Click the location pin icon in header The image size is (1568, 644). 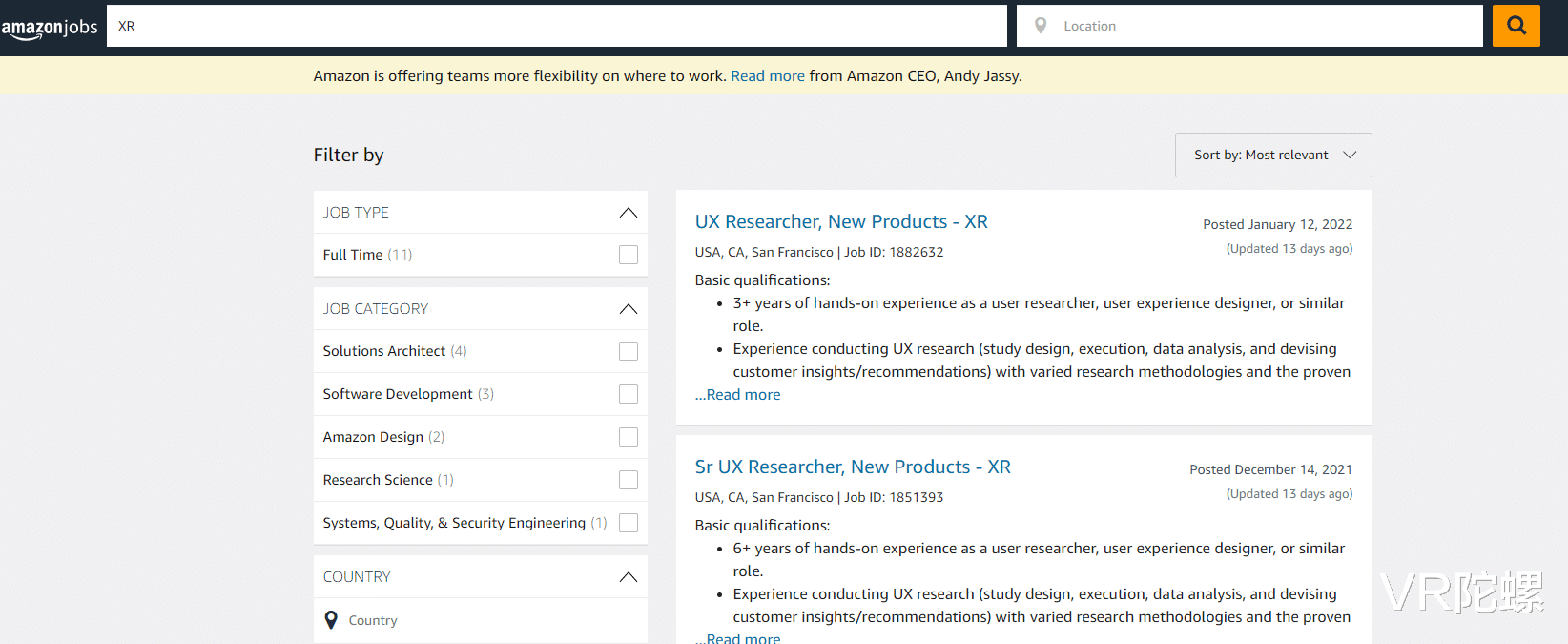point(1041,26)
